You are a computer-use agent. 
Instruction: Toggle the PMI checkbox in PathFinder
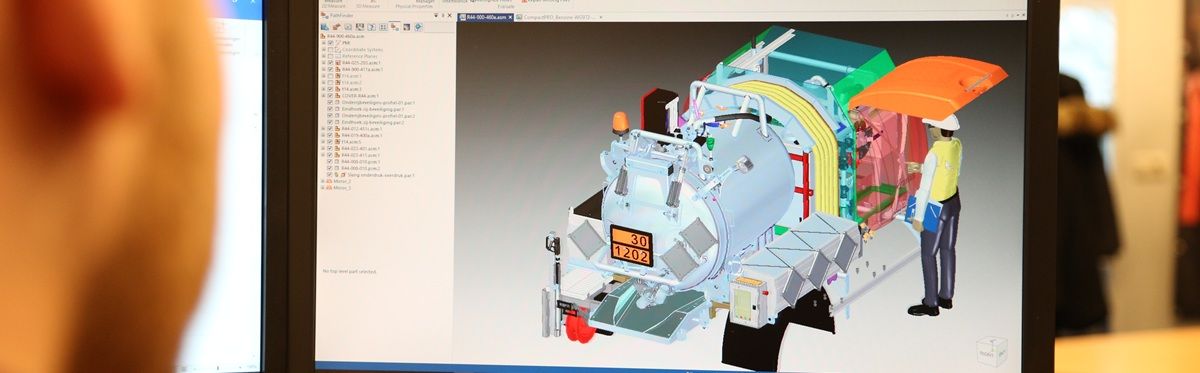(x=330, y=42)
